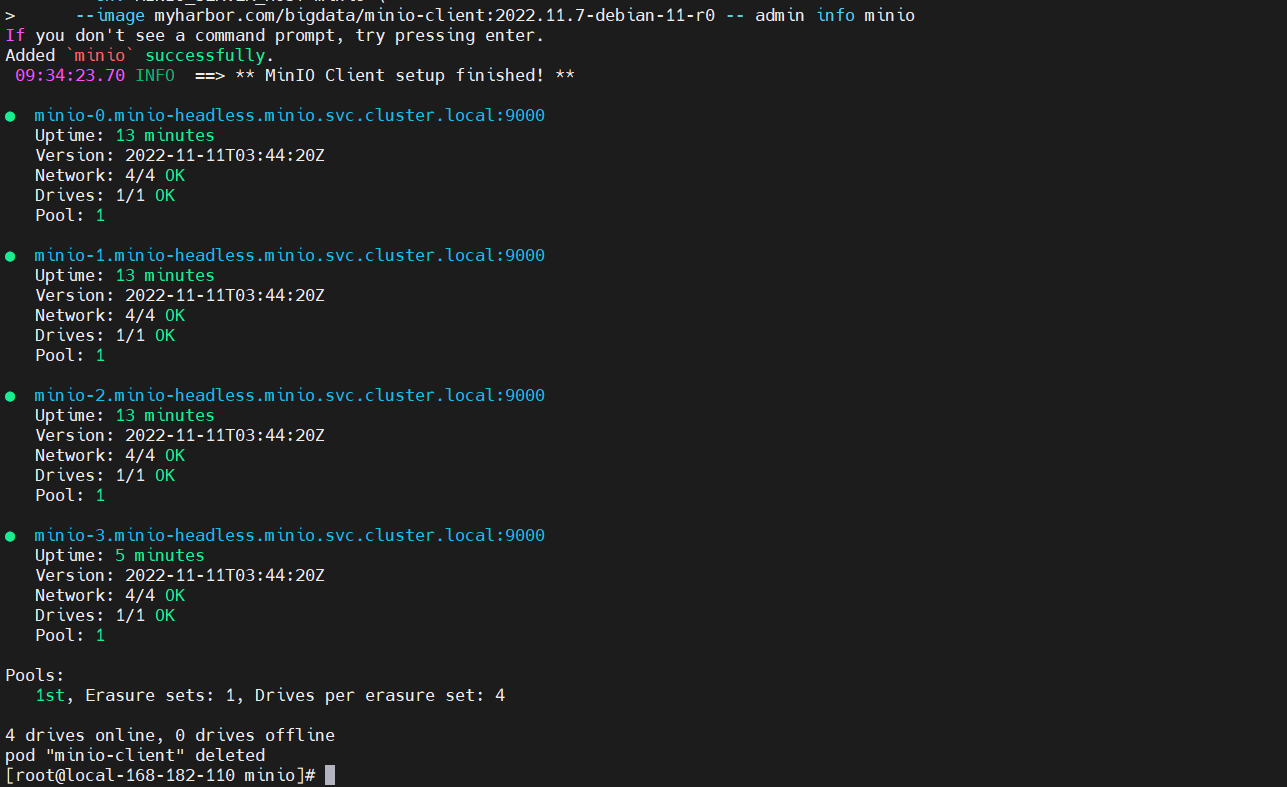Click the "5 minutes" uptime value of minio-3
The height and width of the screenshot is (787, 1287).
(x=160, y=556)
